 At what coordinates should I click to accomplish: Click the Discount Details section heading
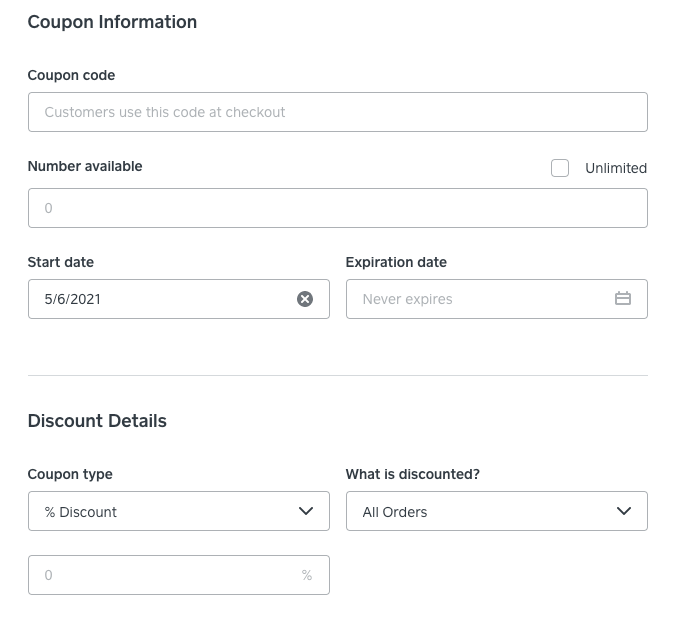coord(97,421)
